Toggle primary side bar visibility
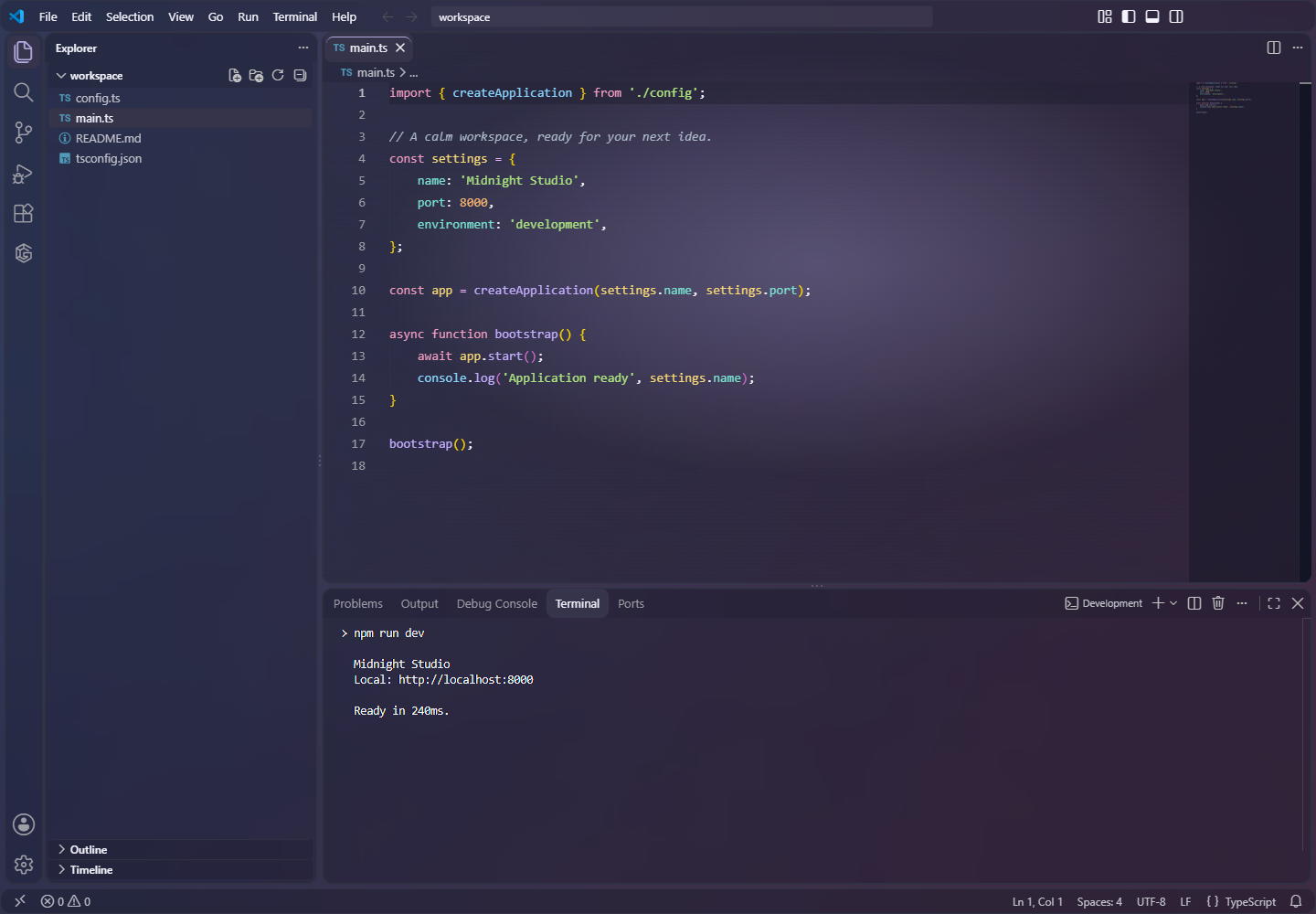The image size is (1316, 914). 1129,16
